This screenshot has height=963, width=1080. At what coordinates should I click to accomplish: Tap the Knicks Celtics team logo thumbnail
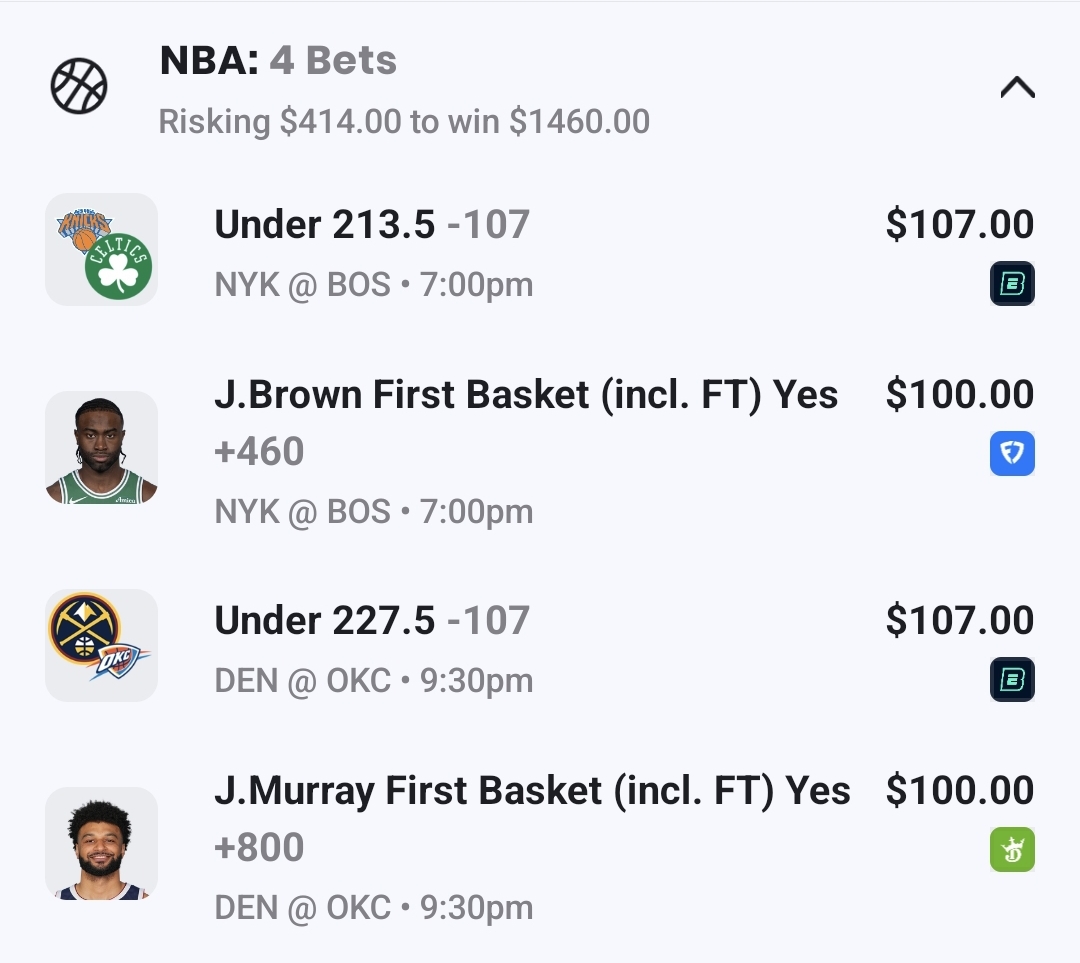101,249
